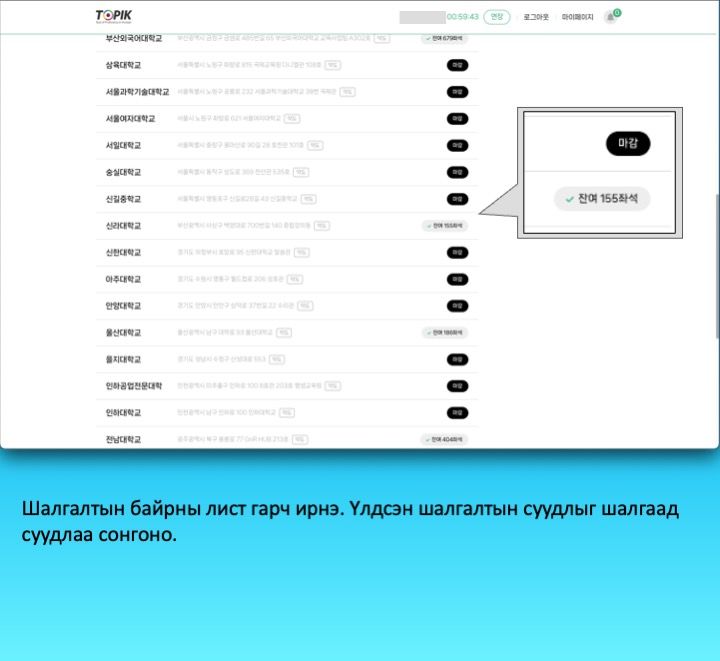
Task: Click the 마감 badge for 인하대학교
Action: pyautogui.click(x=457, y=412)
